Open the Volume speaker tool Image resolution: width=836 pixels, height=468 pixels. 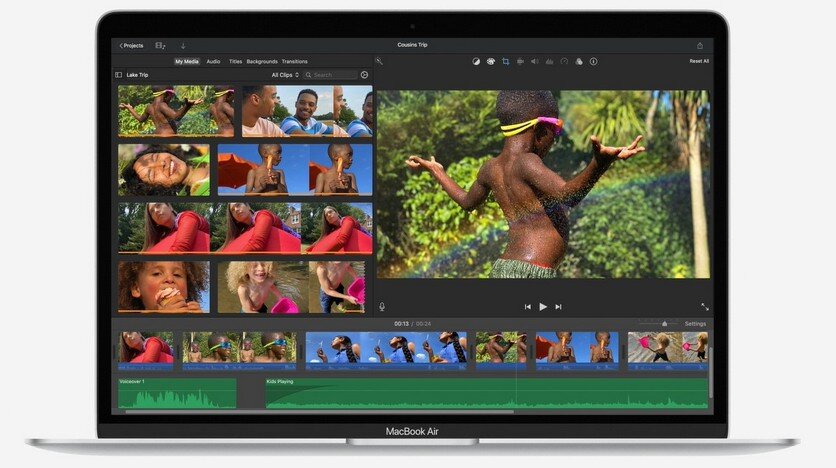534,62
